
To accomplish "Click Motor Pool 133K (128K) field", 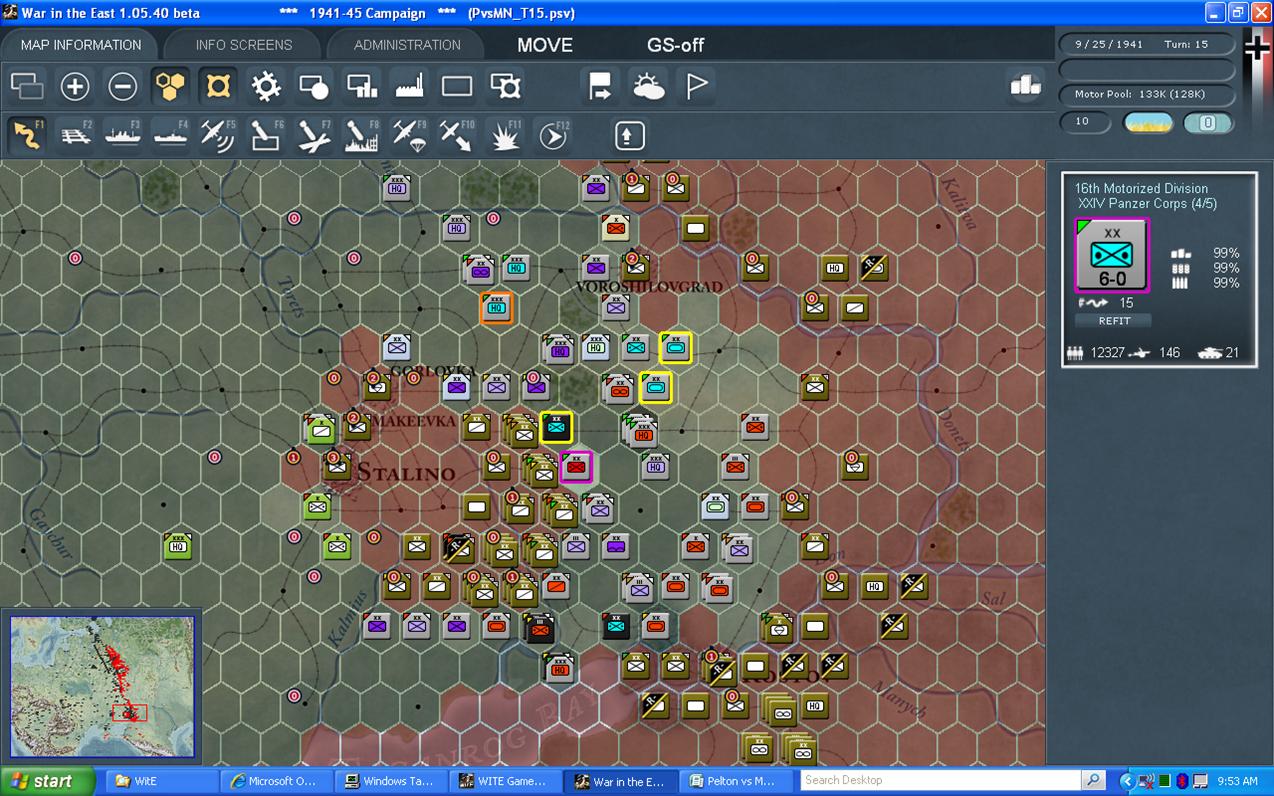I will (x=1147, y=94).
